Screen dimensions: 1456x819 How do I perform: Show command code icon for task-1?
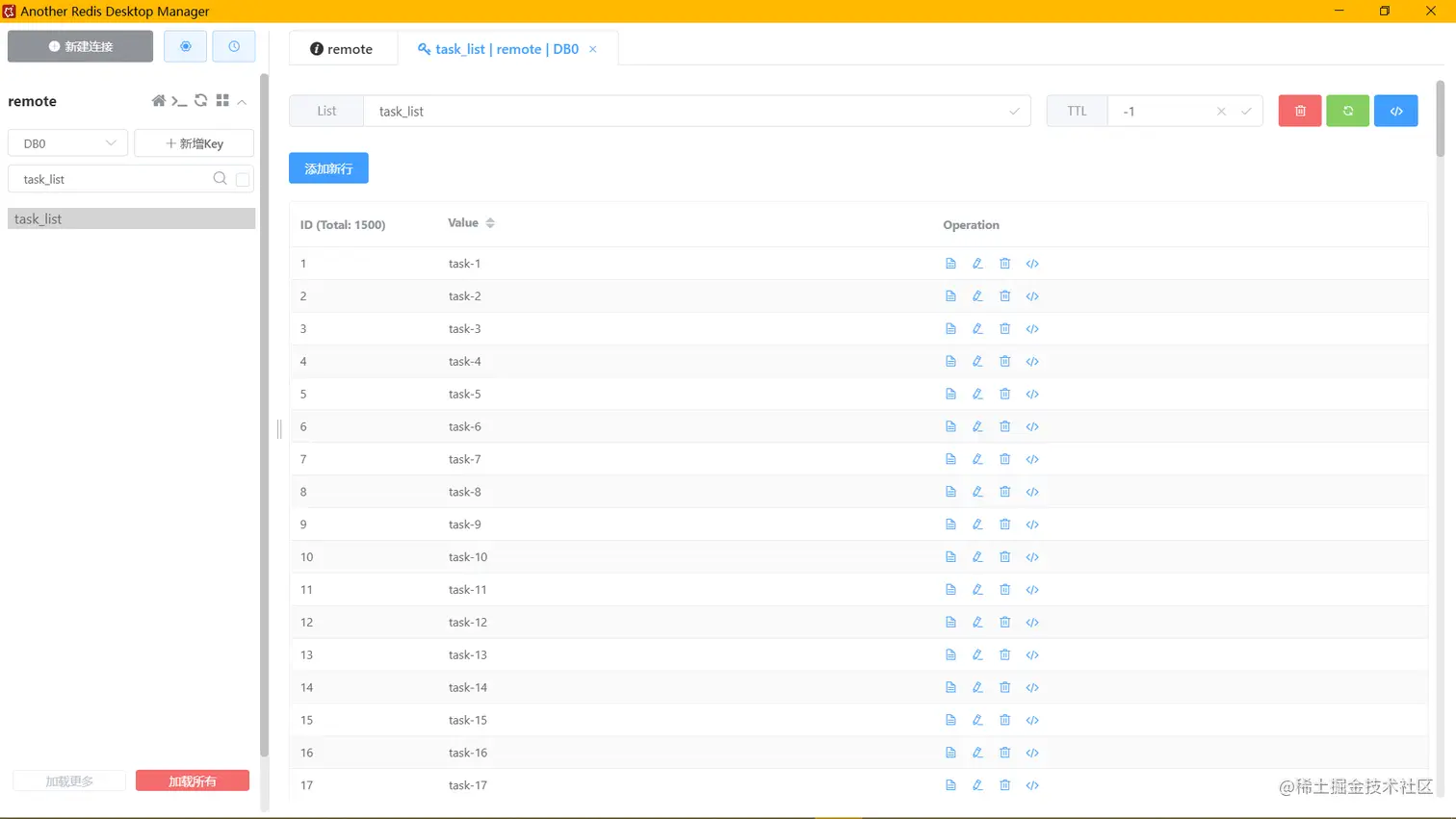pyautogui.click(x=1032, y=264)
